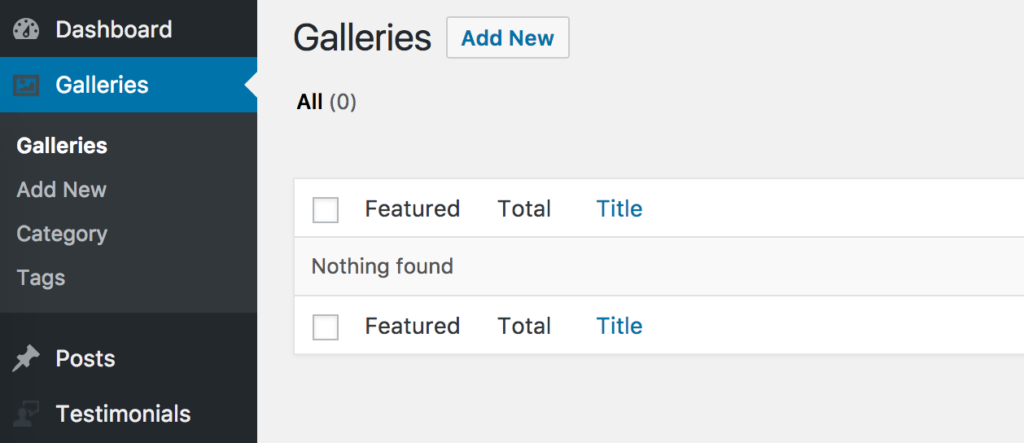Choose Add New in the sidebar submenu
The height and width of the screenshot is (443, 1024).
61,190
